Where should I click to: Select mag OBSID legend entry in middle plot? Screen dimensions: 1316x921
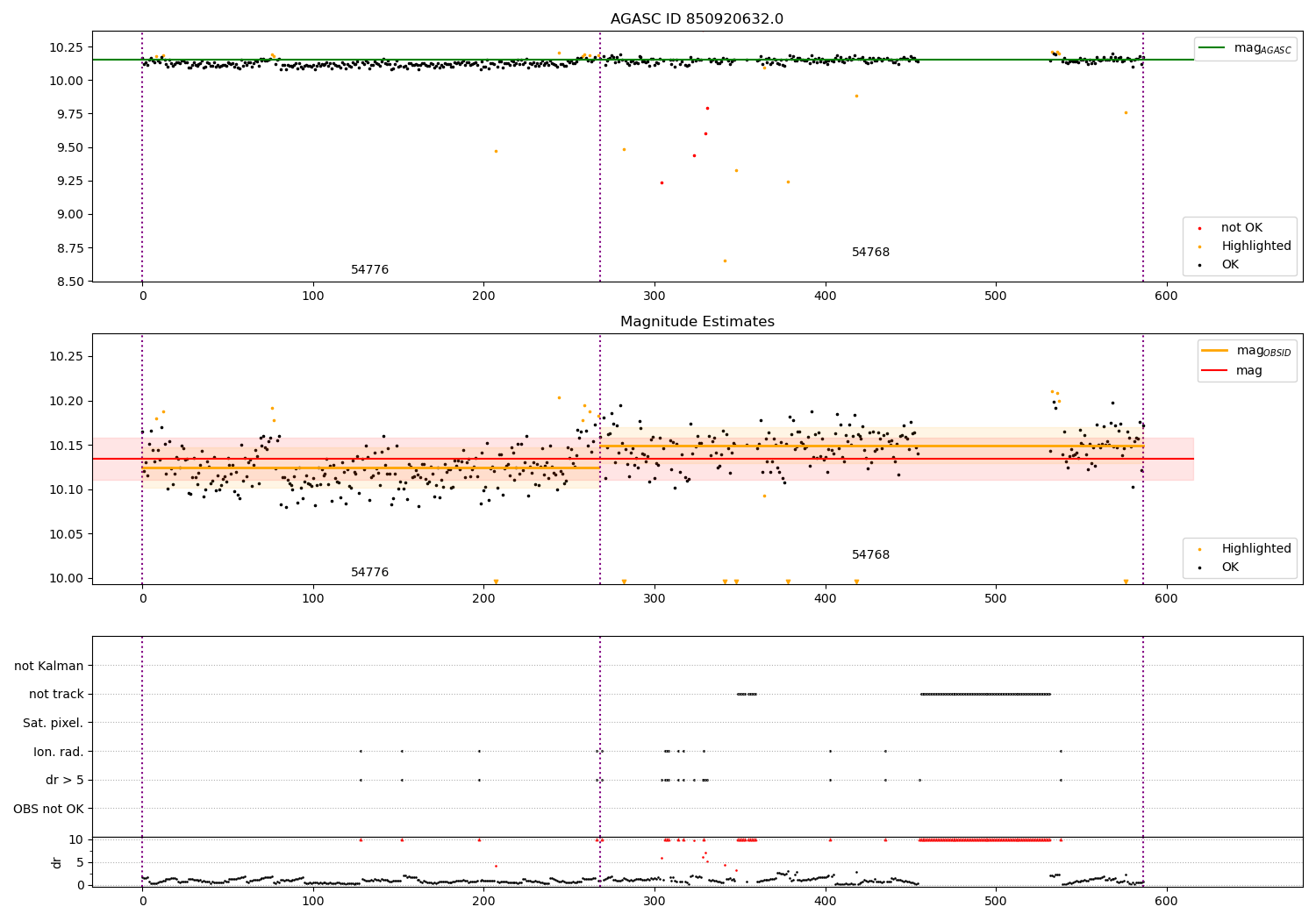pos(1246,351)
